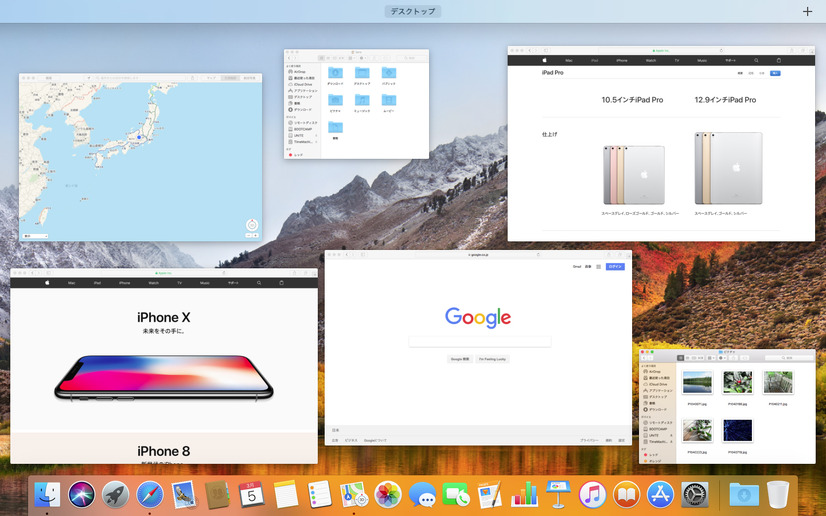Open ピクチャ folder in home Finder window
This screenshot has height=516, width=826.
click(335, 102)
